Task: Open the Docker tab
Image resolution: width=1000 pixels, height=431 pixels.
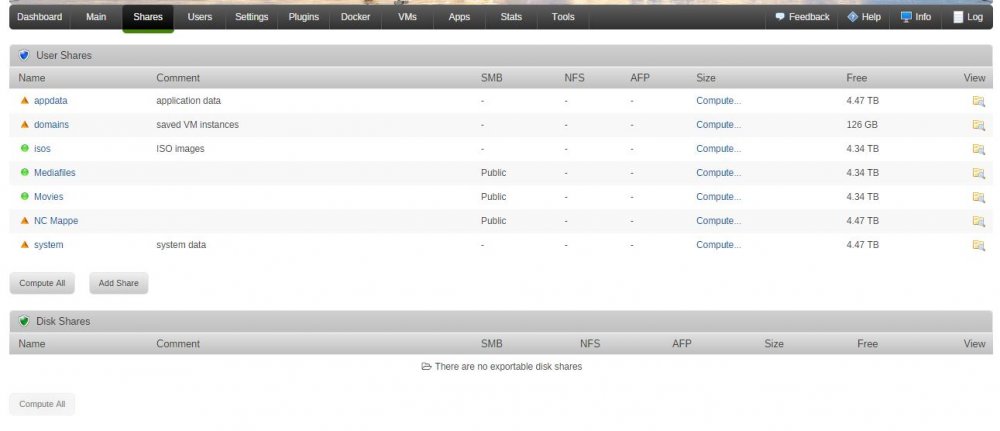Action: pos(355,17)
